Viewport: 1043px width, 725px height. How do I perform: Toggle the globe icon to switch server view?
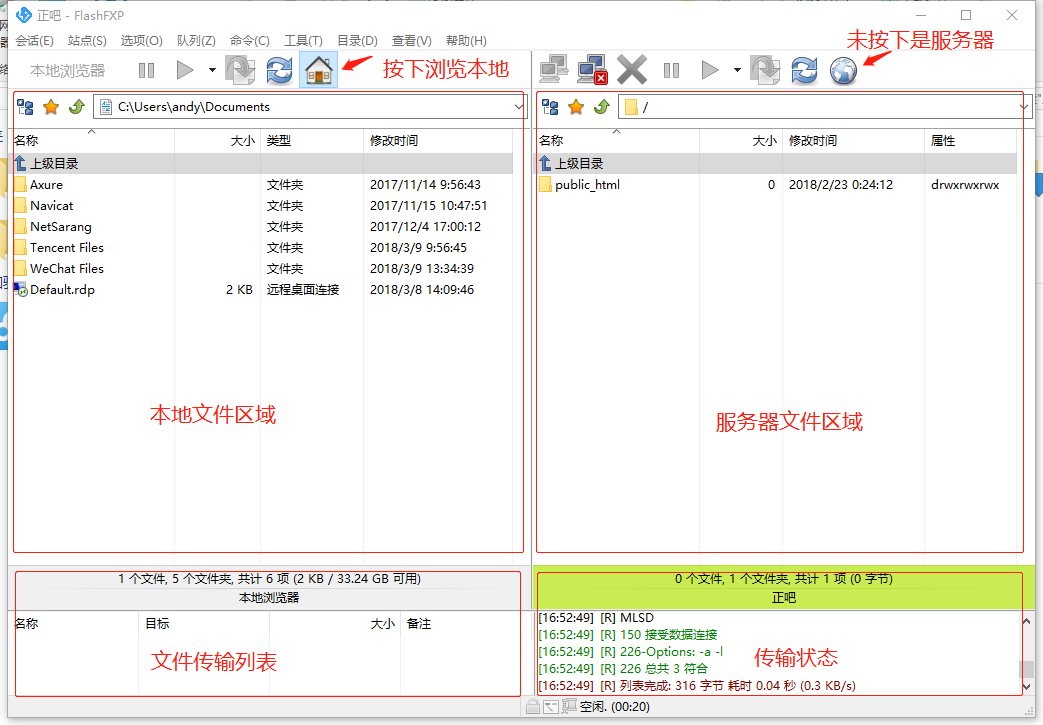[843, 70]
